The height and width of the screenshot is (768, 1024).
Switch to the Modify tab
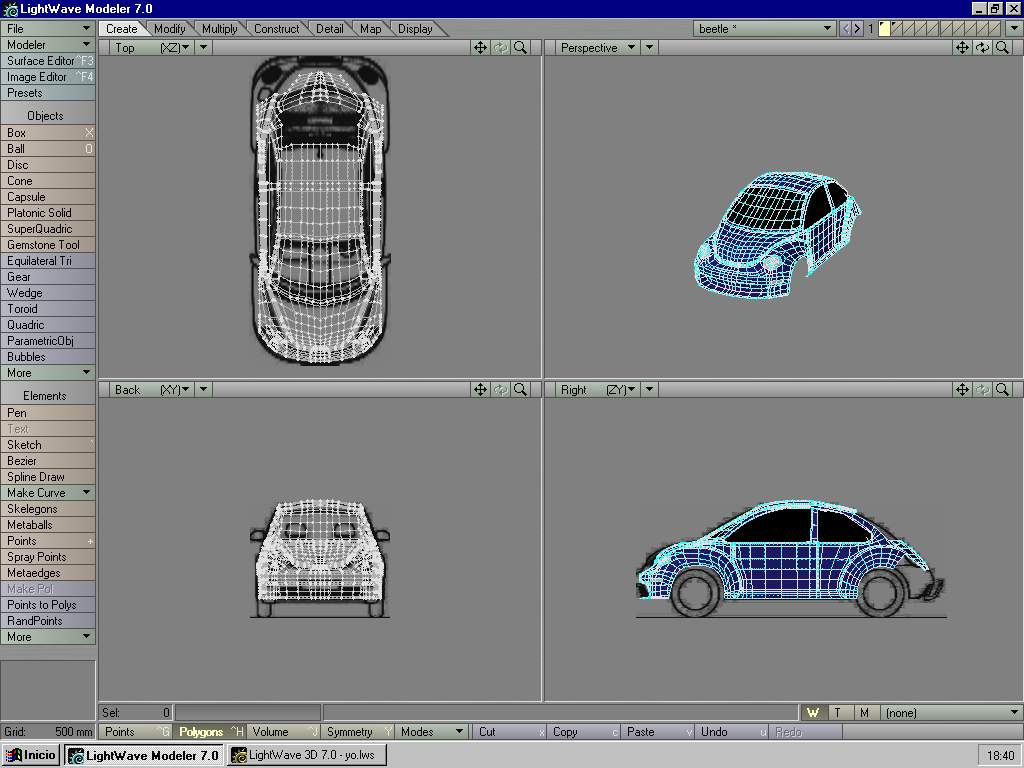(x=169, y=29)
